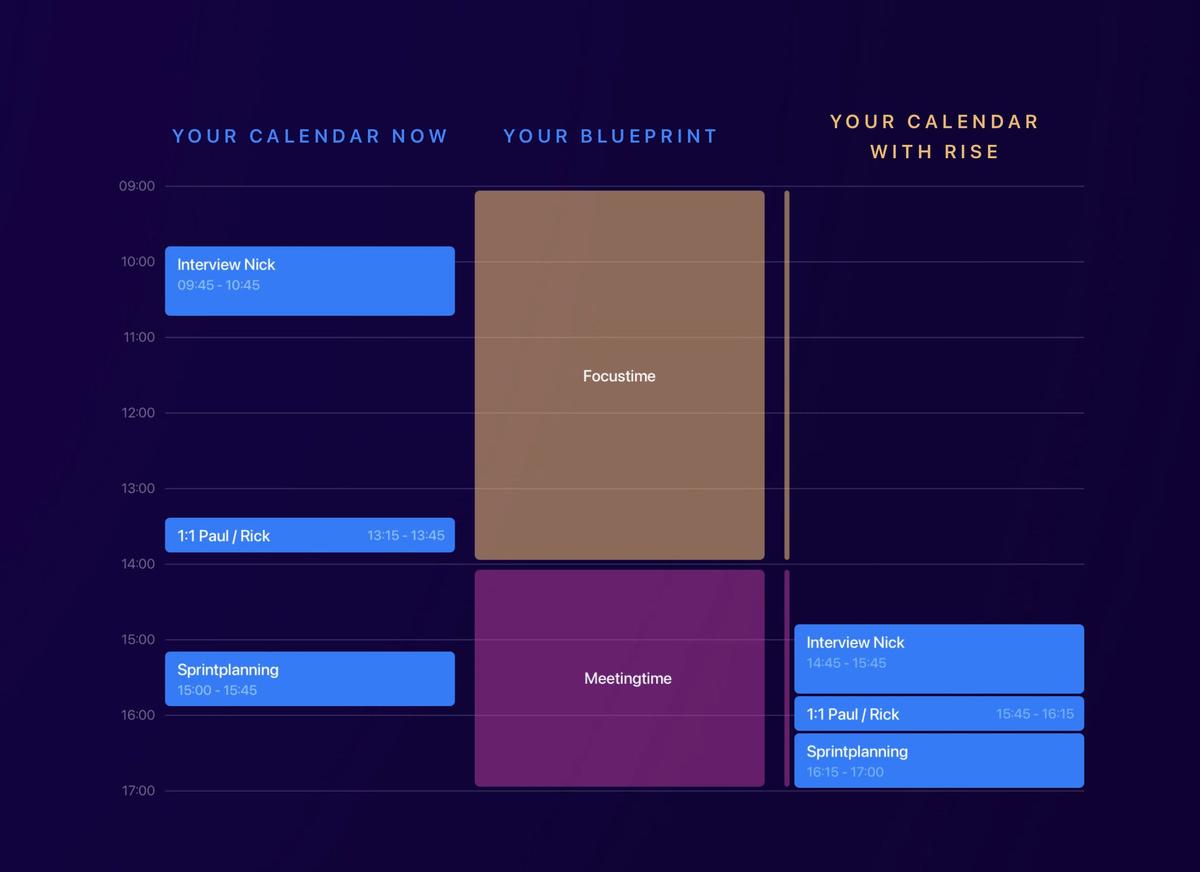Open rescheduled Interview Nick 14:45 event
Image resolution: width=1200 pixels, height=872 pixels.
click(x=939, y=659)
